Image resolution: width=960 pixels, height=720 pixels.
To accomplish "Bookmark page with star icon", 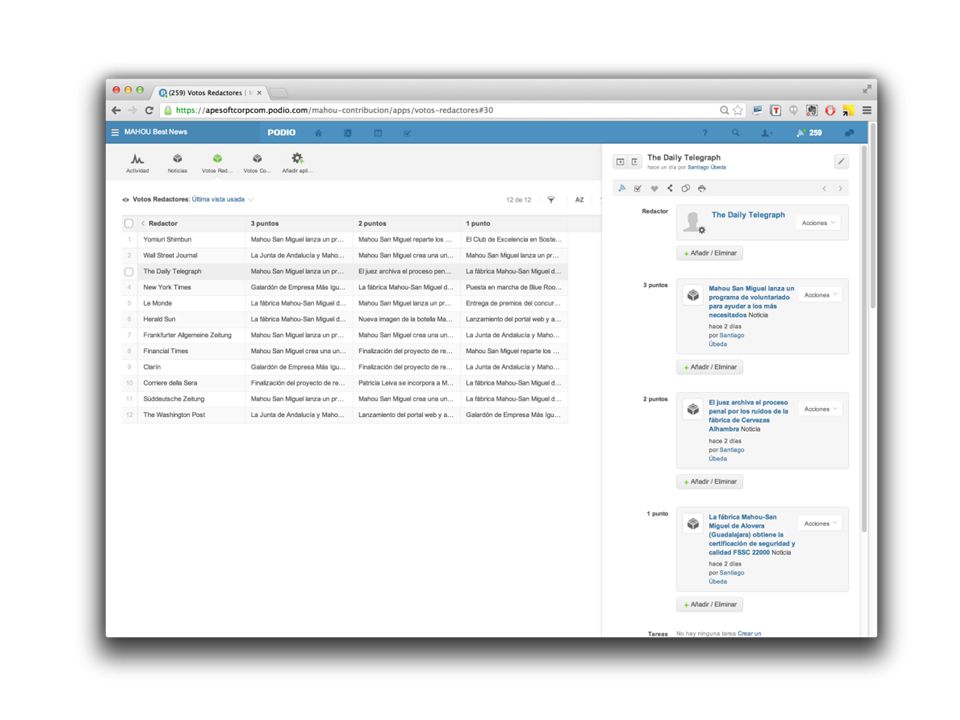I will click(x=738, y=110).
